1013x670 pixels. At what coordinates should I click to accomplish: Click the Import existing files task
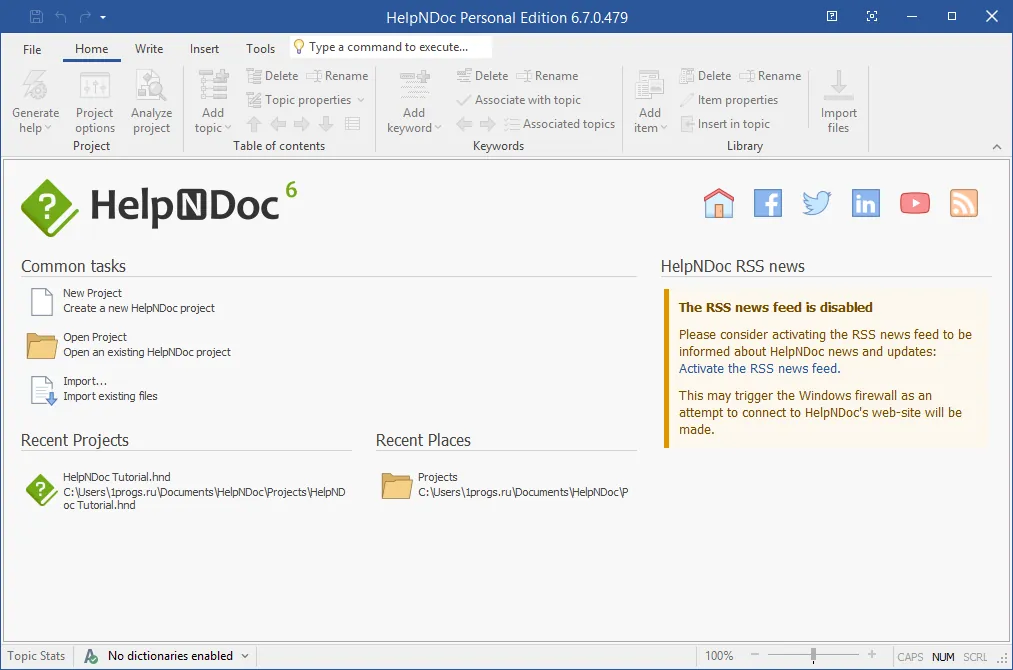tap(94, 389)
